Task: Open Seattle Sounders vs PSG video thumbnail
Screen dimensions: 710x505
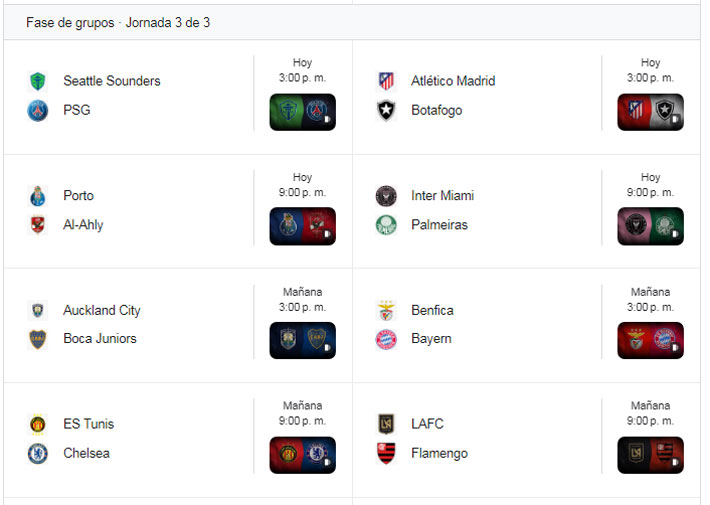Action: pos(302,112)
